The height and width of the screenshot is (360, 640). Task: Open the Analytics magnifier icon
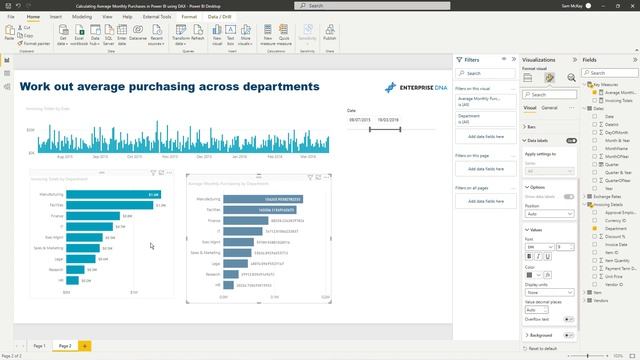(571, 78)
